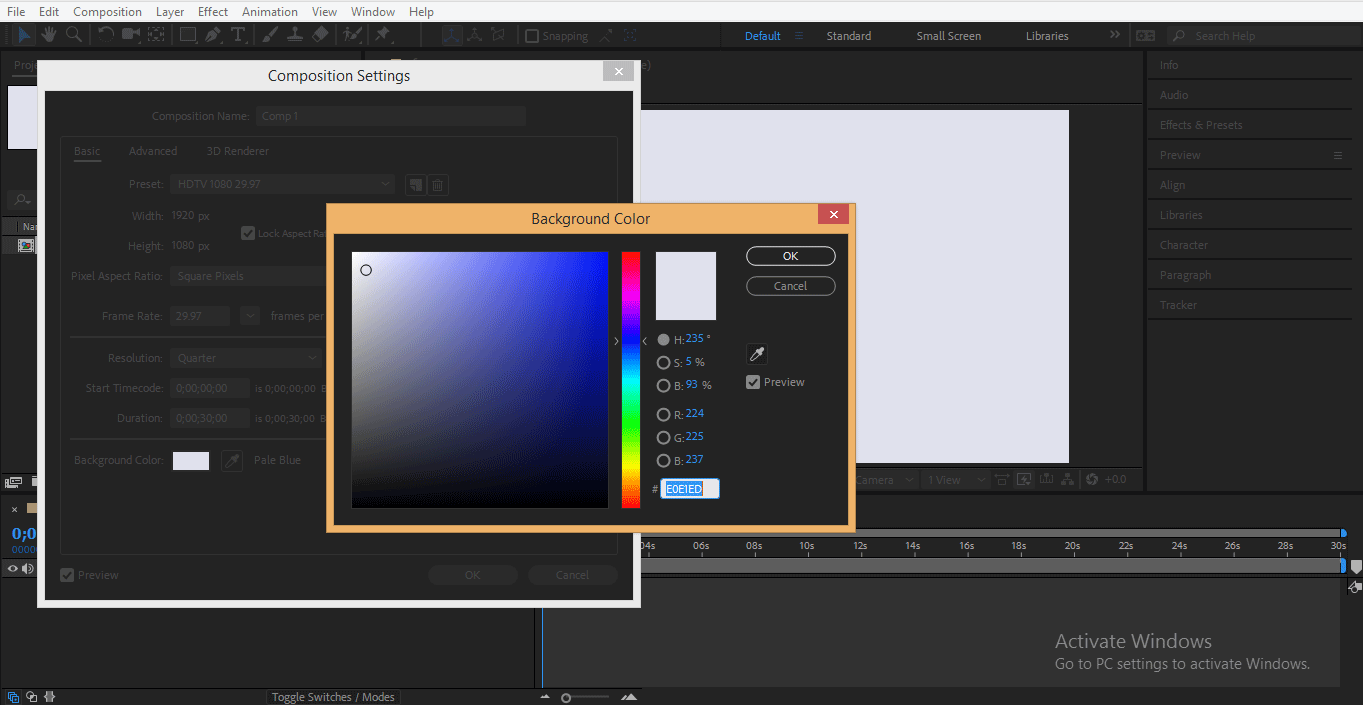The height and width of the screenshot is (705, 1363).
Task: Select the Horizontal Type tool
Action: point(238,35)
